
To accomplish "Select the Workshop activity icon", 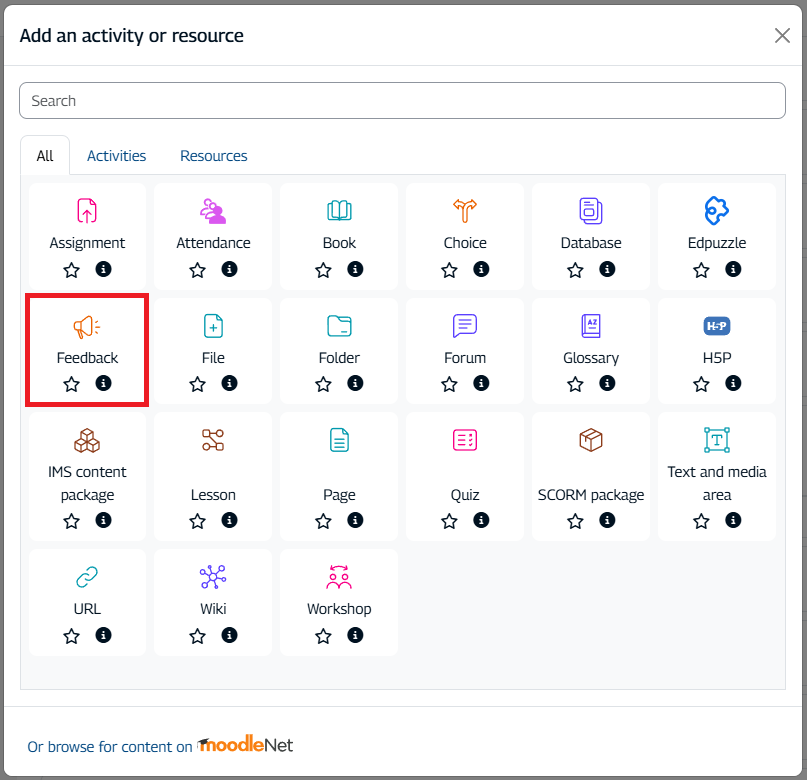I will 339,577.
